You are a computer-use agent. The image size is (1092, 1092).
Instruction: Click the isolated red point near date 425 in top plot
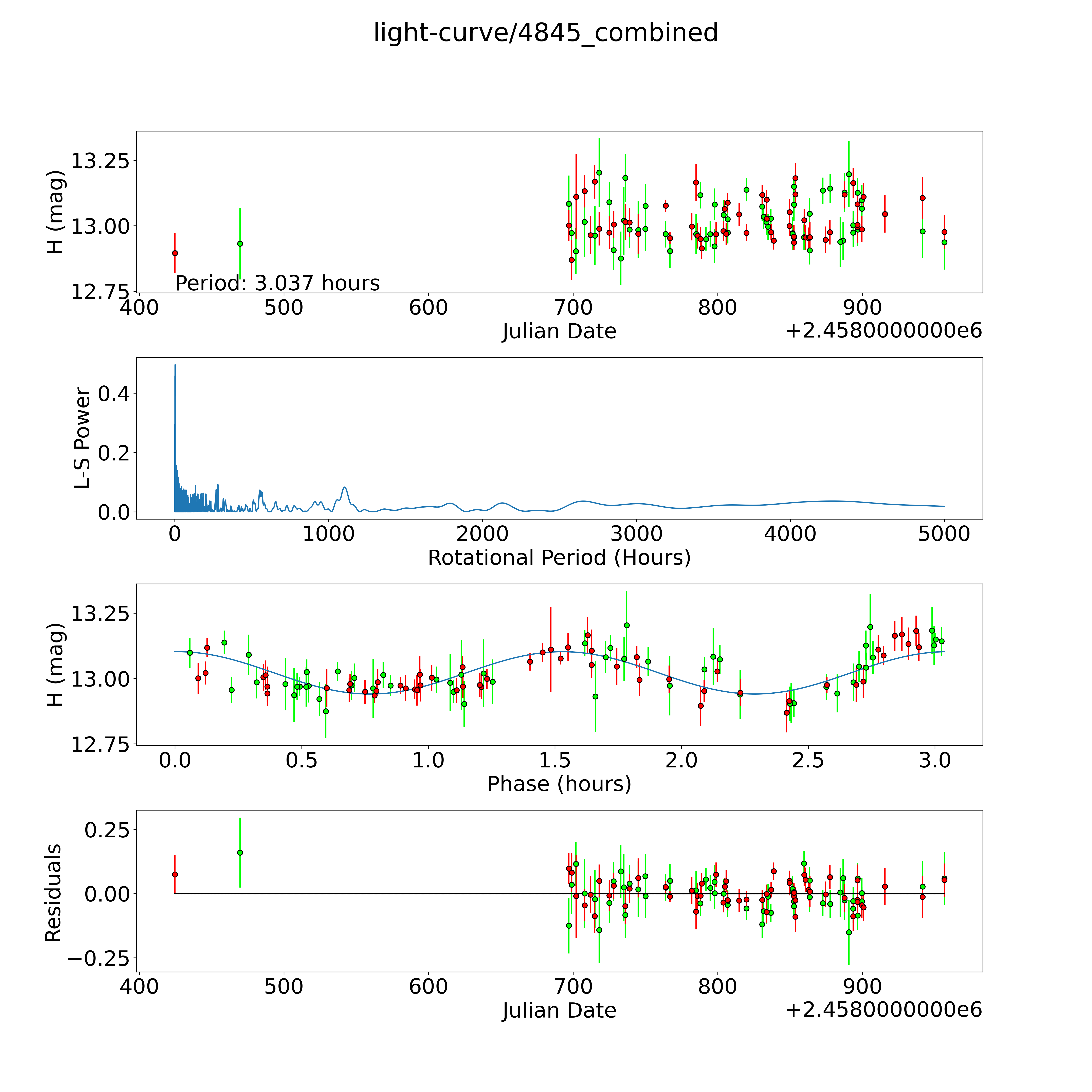point(175,253)
